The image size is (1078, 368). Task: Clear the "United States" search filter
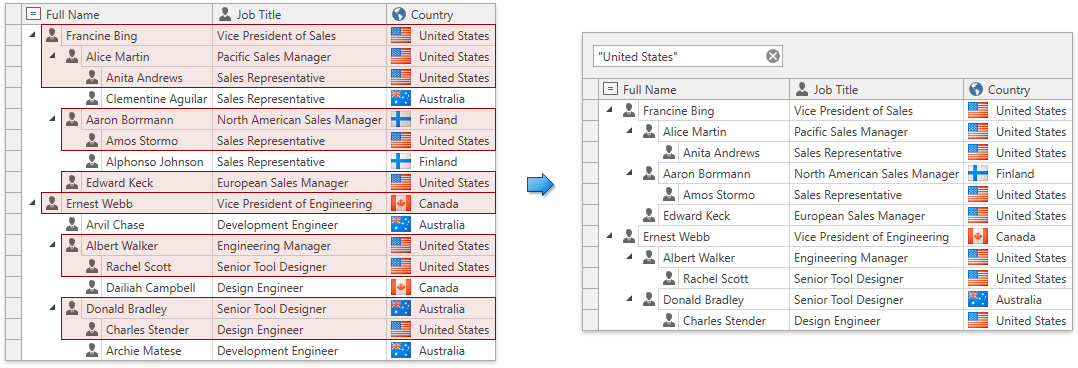[x=773, y=56]
